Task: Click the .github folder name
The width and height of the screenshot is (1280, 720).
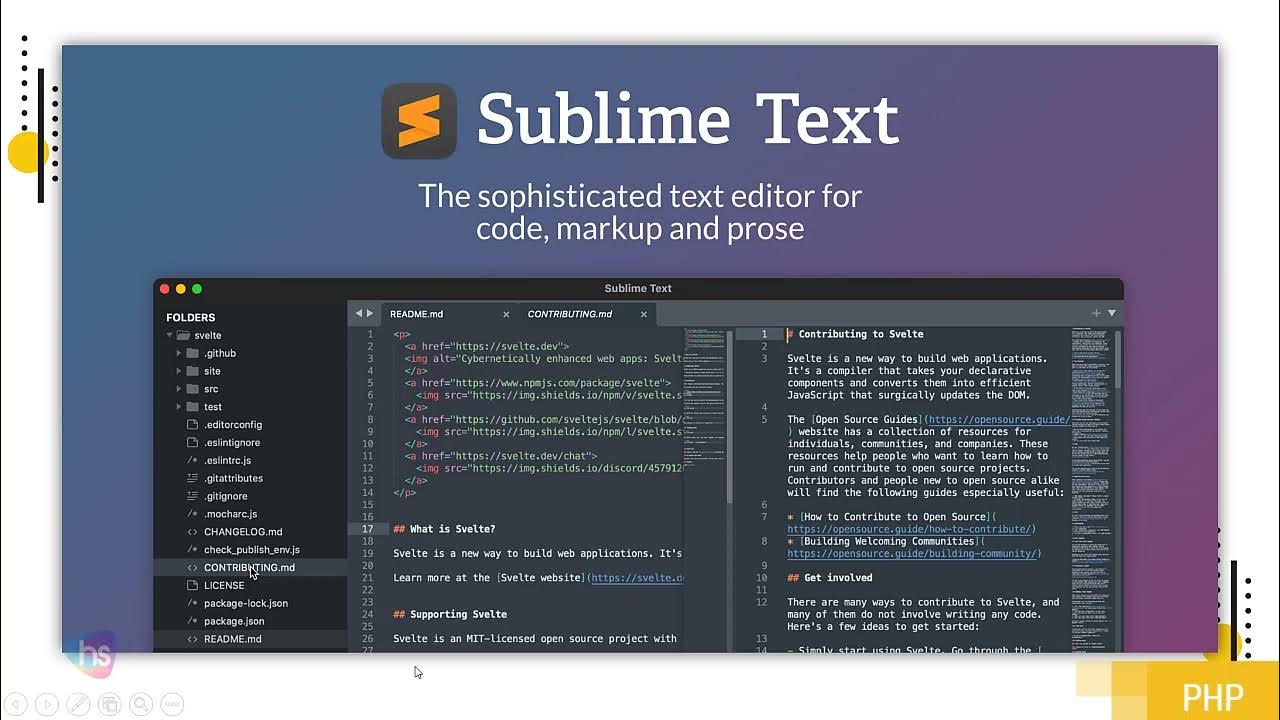Action: click(x=220, y=353)
